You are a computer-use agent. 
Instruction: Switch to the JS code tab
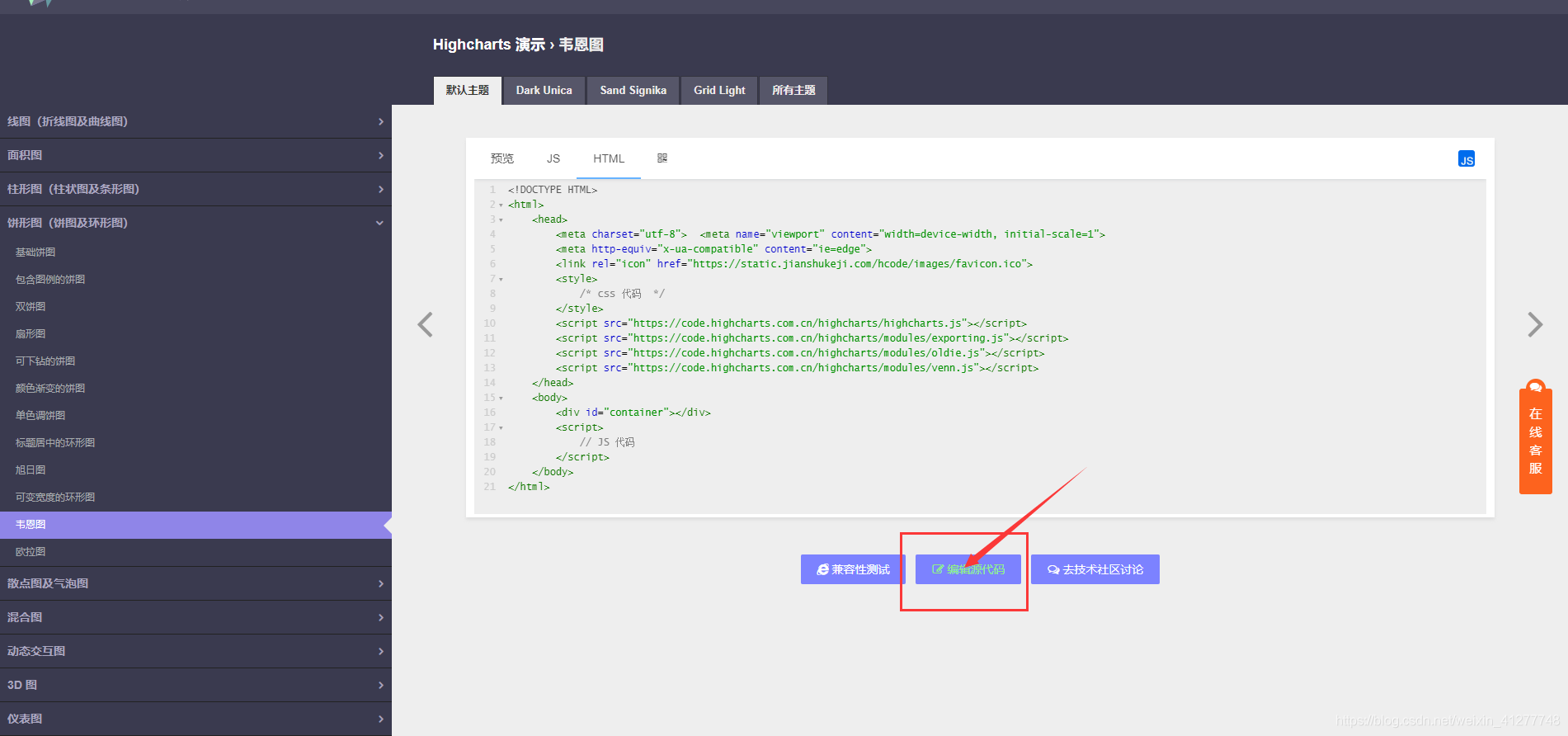553,158
